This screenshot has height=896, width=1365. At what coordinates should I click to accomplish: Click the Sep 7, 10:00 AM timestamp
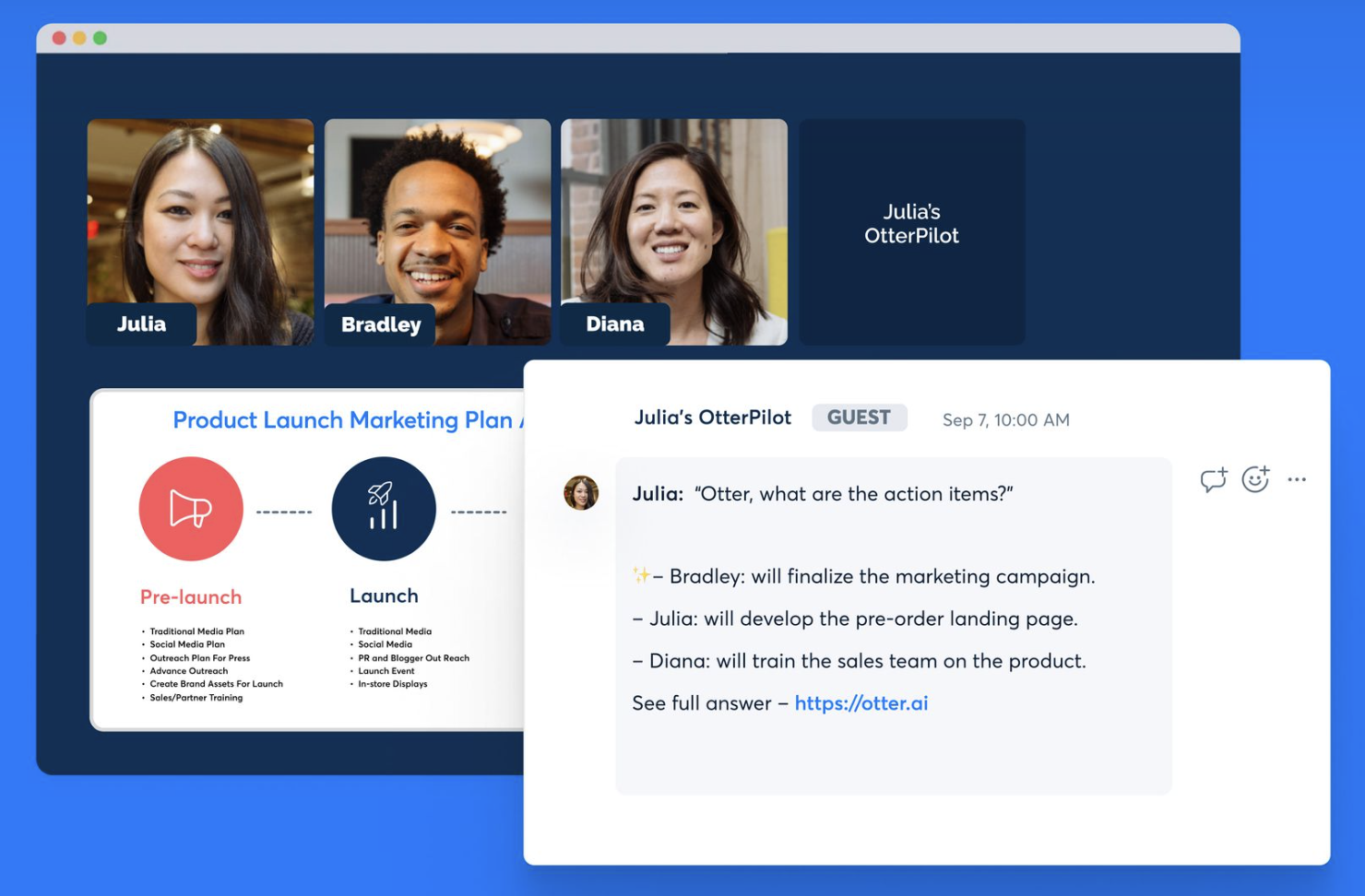(1006, 420)
